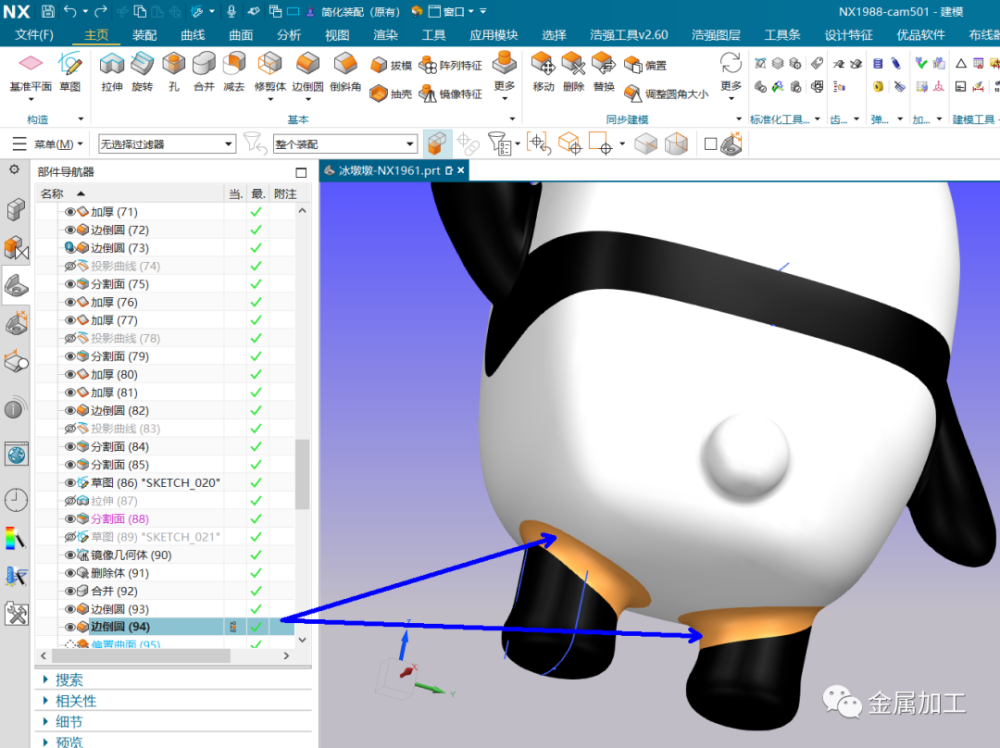
Task: Switch to the 装配 ribbon tab
Action: (x=144, y=35)
